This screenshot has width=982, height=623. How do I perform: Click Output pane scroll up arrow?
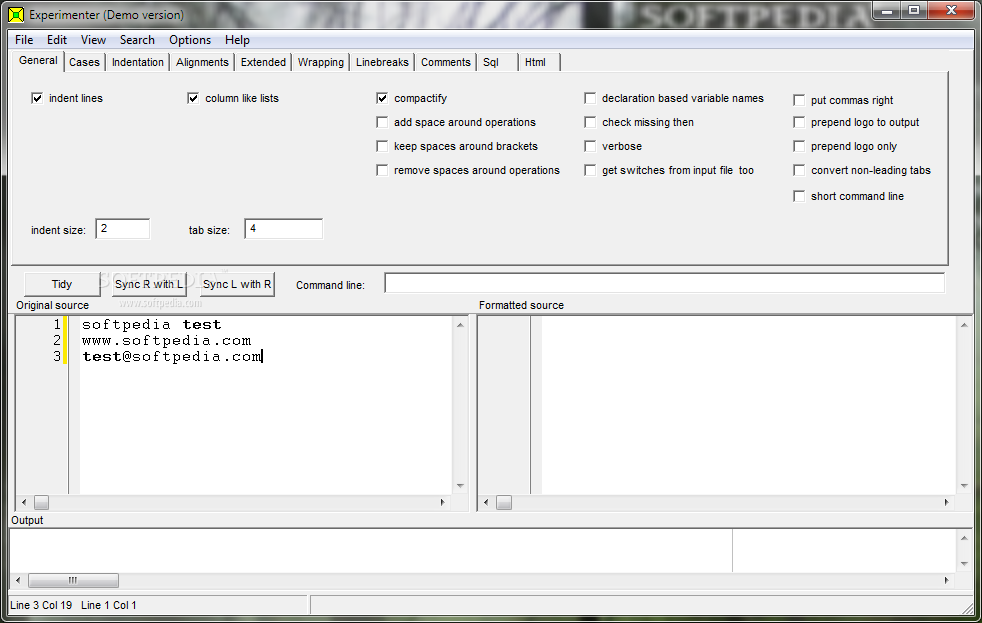[x=964, y=538]
